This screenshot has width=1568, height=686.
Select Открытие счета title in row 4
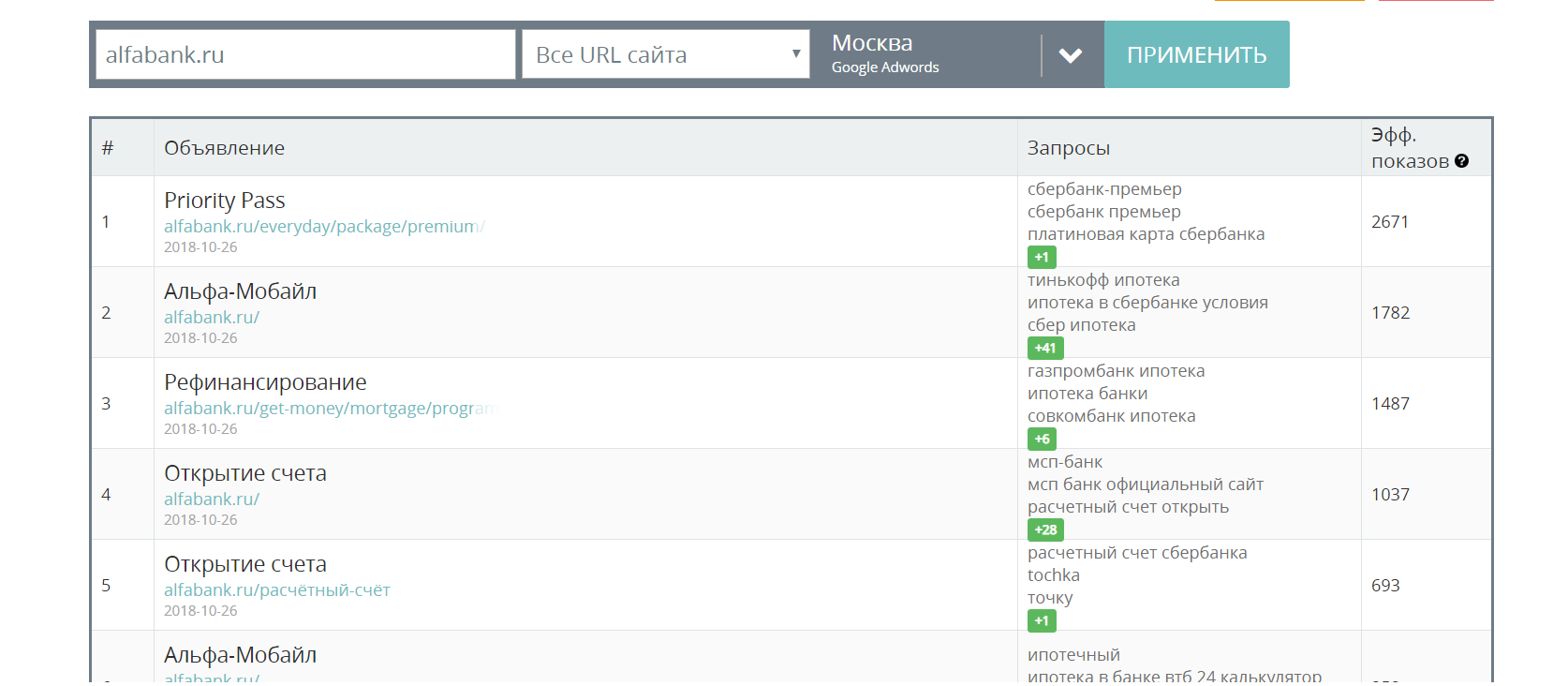[x=245, y=473]
